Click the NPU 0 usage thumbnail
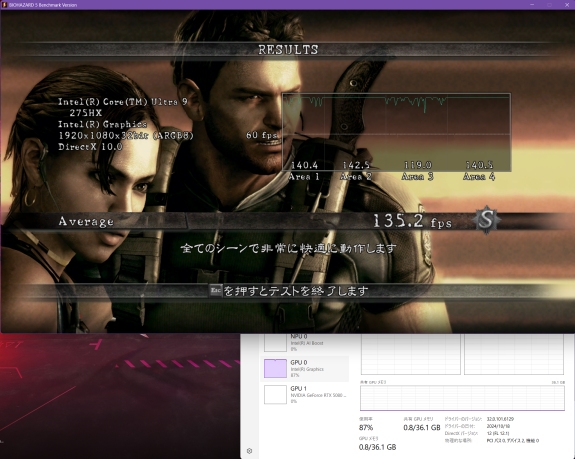Image resolution: width=575 pixels, height=459 pixels. (x=275, y=342)
